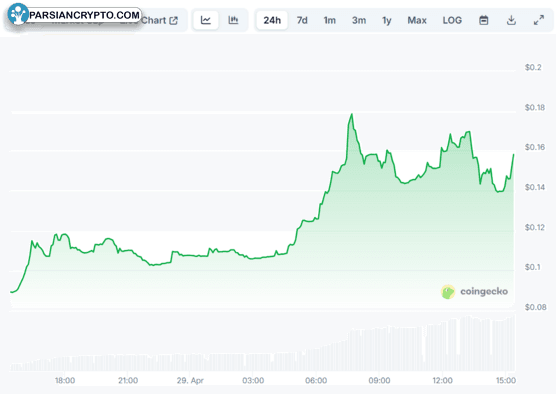Screen dimensions: 556x394
Task: Click the 06:00 time axis label
Action: pos(316,381)
